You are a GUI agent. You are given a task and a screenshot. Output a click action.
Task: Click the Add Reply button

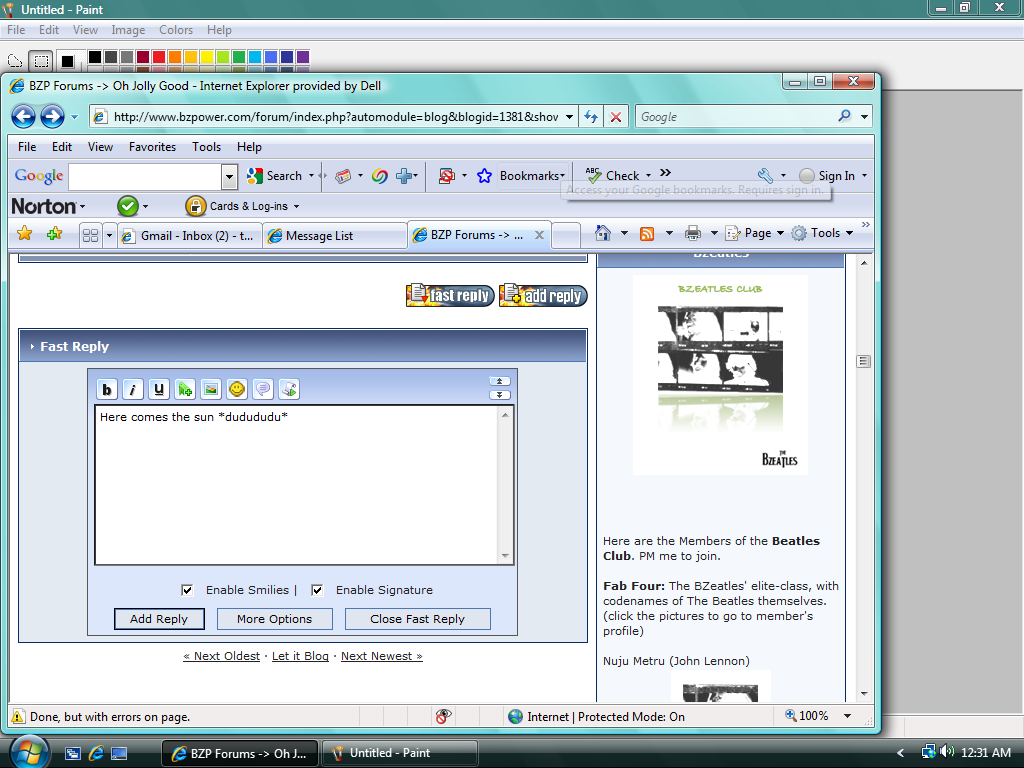pos(159,618)
